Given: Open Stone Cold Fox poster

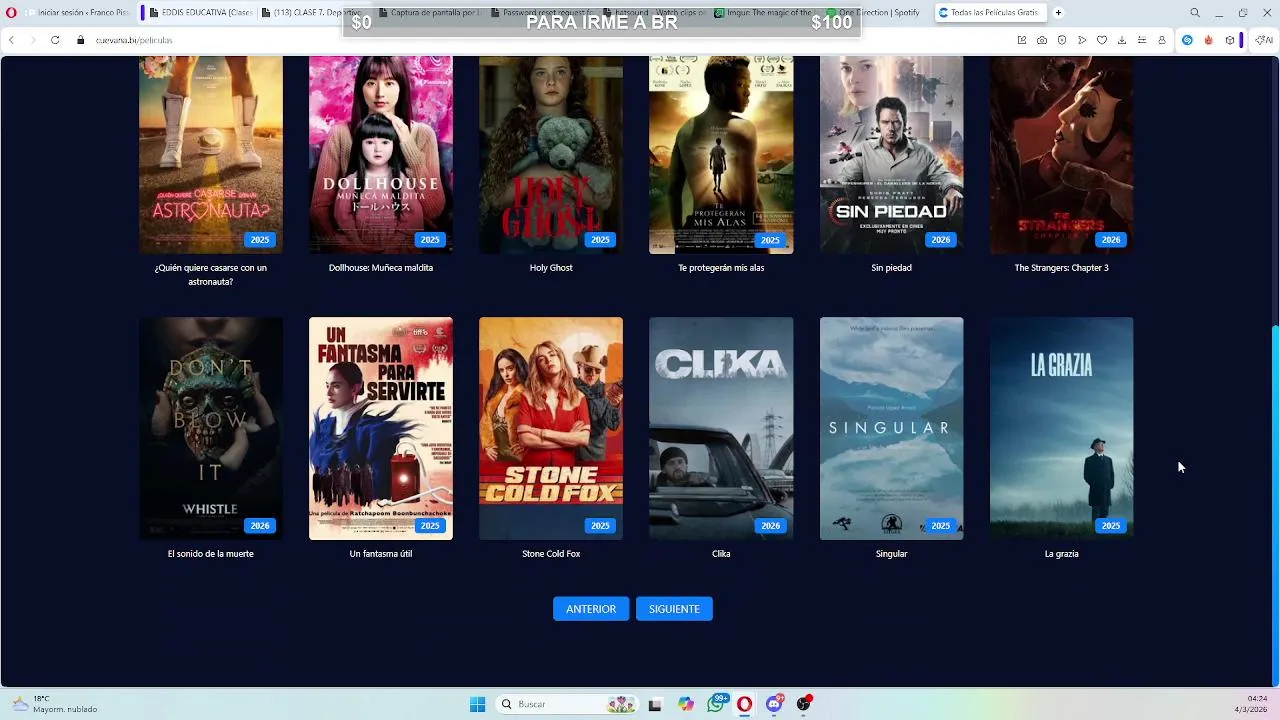Looking at the screenshot, I should [551, 428].
